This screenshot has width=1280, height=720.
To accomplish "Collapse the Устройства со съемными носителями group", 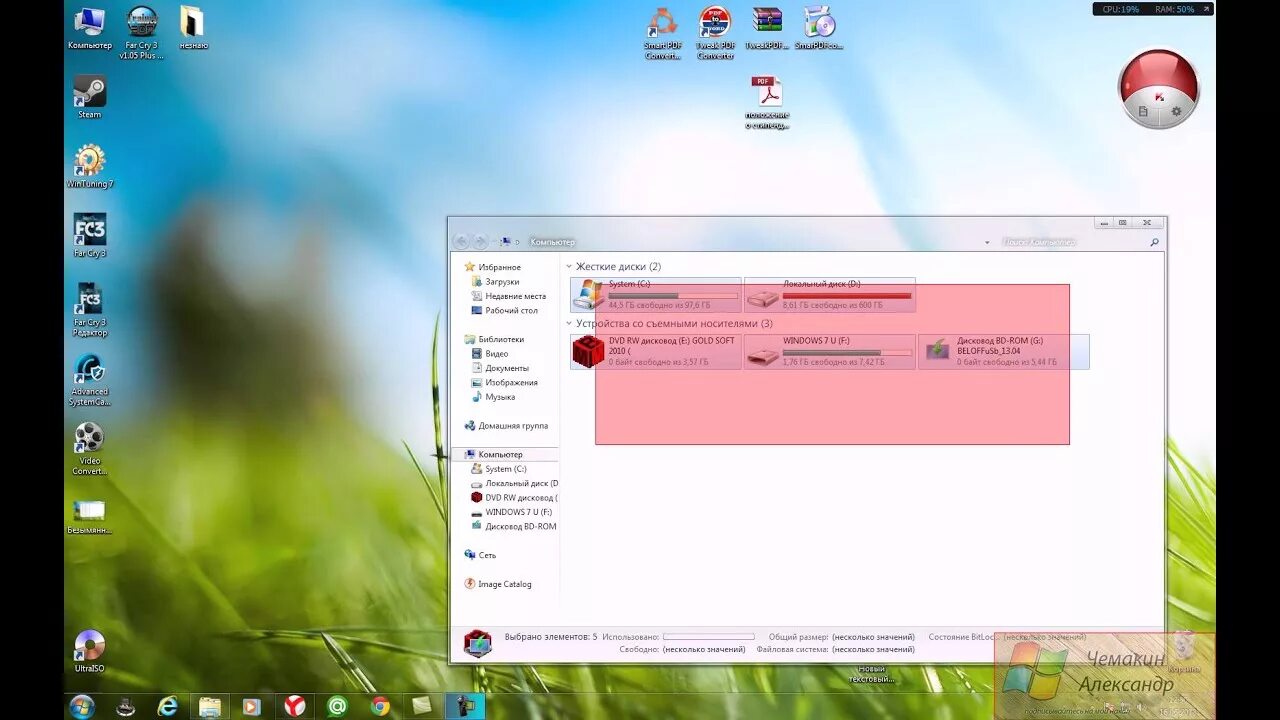I will [x=570, y=323].
